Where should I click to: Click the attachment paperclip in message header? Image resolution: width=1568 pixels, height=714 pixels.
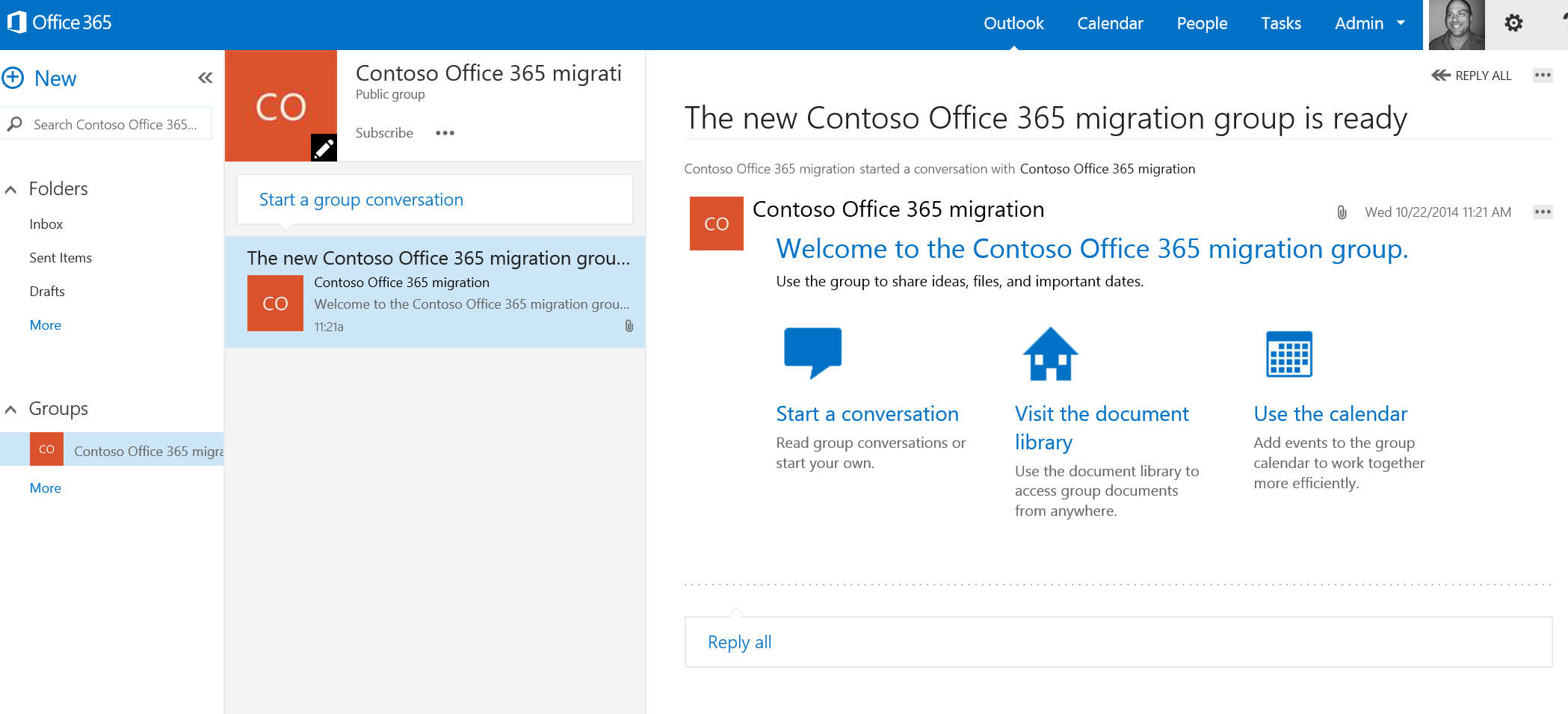pos(1342,212)
